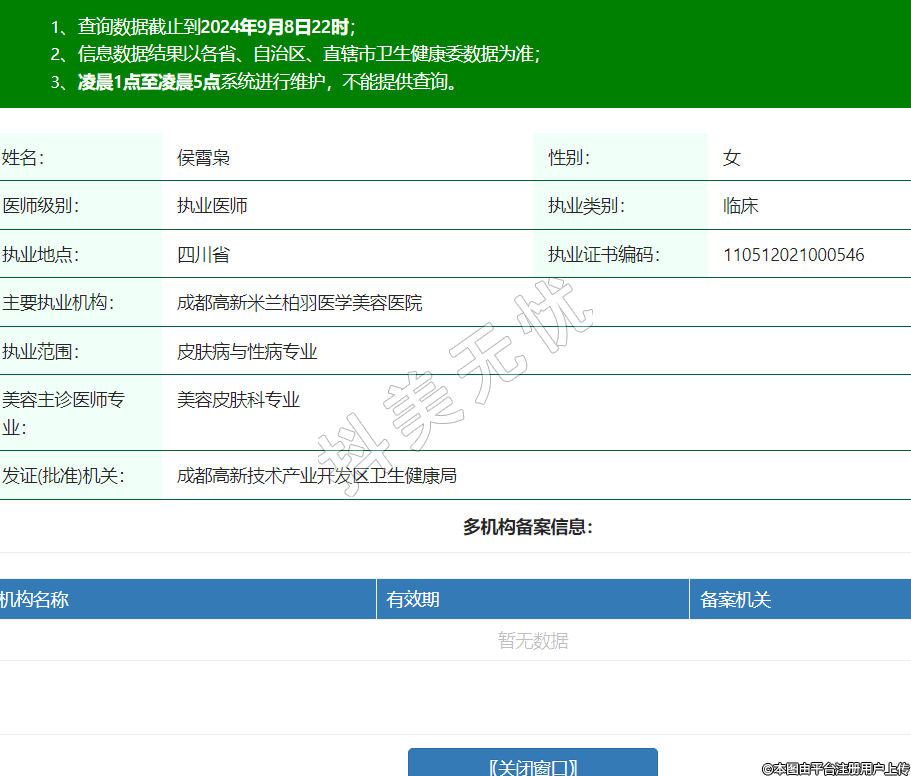Viewport: 911px width, 776px height.
Task: Click the 【关闭窗口】 button
Action: tap(532, 765)
